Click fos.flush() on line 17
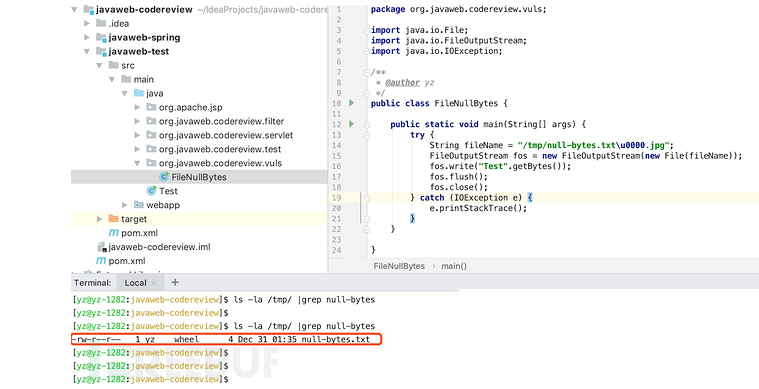The width and height of the screenshot is (759, 389). tap(458, 177)
